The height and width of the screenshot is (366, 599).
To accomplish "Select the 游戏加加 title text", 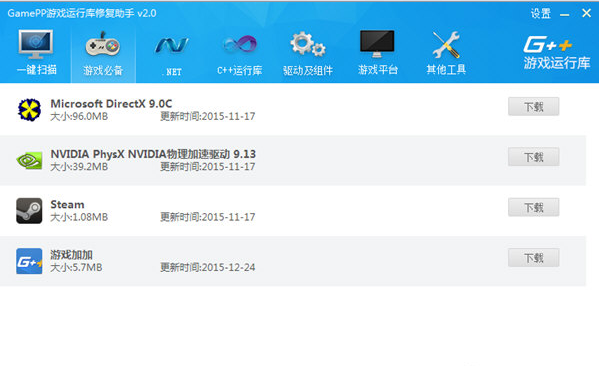I will click(x=71, y=254).
